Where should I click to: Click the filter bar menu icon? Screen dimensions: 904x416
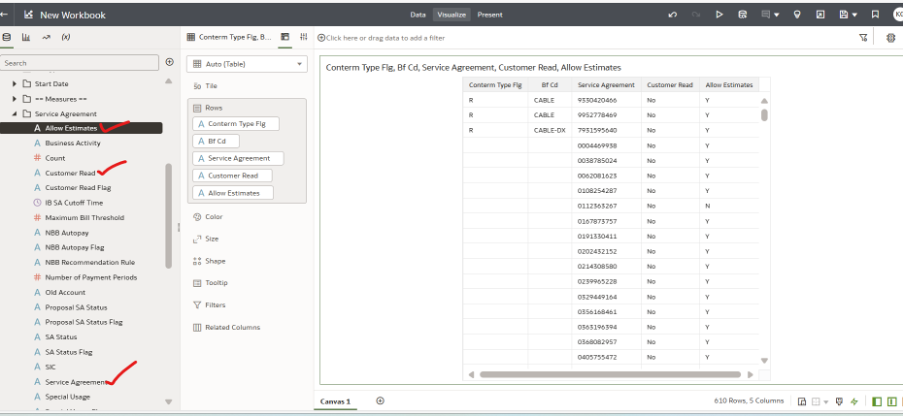click(x=862, y=37)
